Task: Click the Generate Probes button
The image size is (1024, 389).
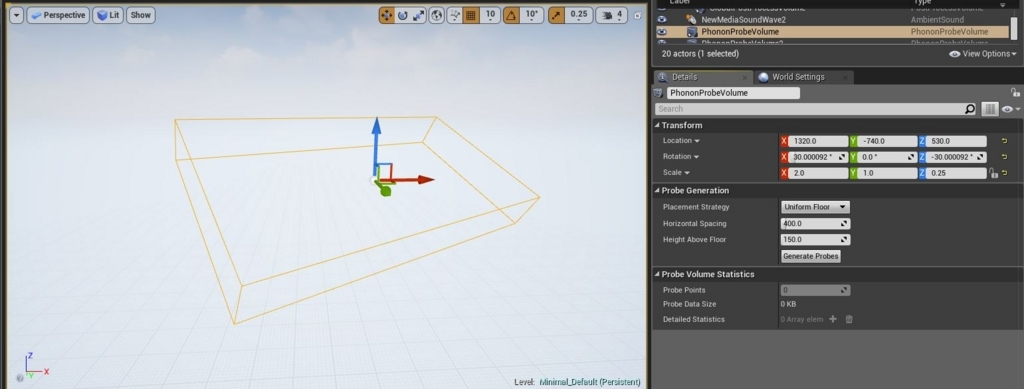Action: click(x=810, y=256)
